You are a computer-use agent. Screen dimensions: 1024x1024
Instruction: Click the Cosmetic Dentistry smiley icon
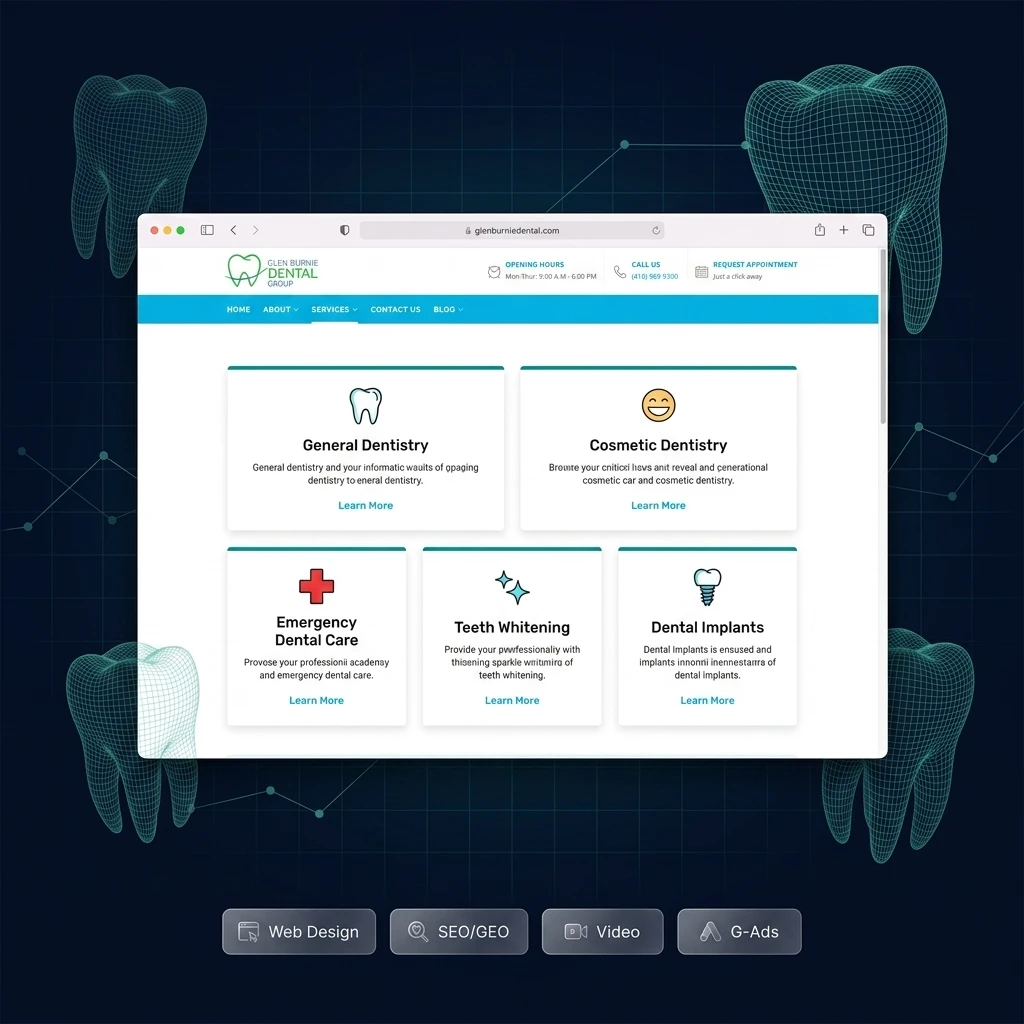click(658, 405)
